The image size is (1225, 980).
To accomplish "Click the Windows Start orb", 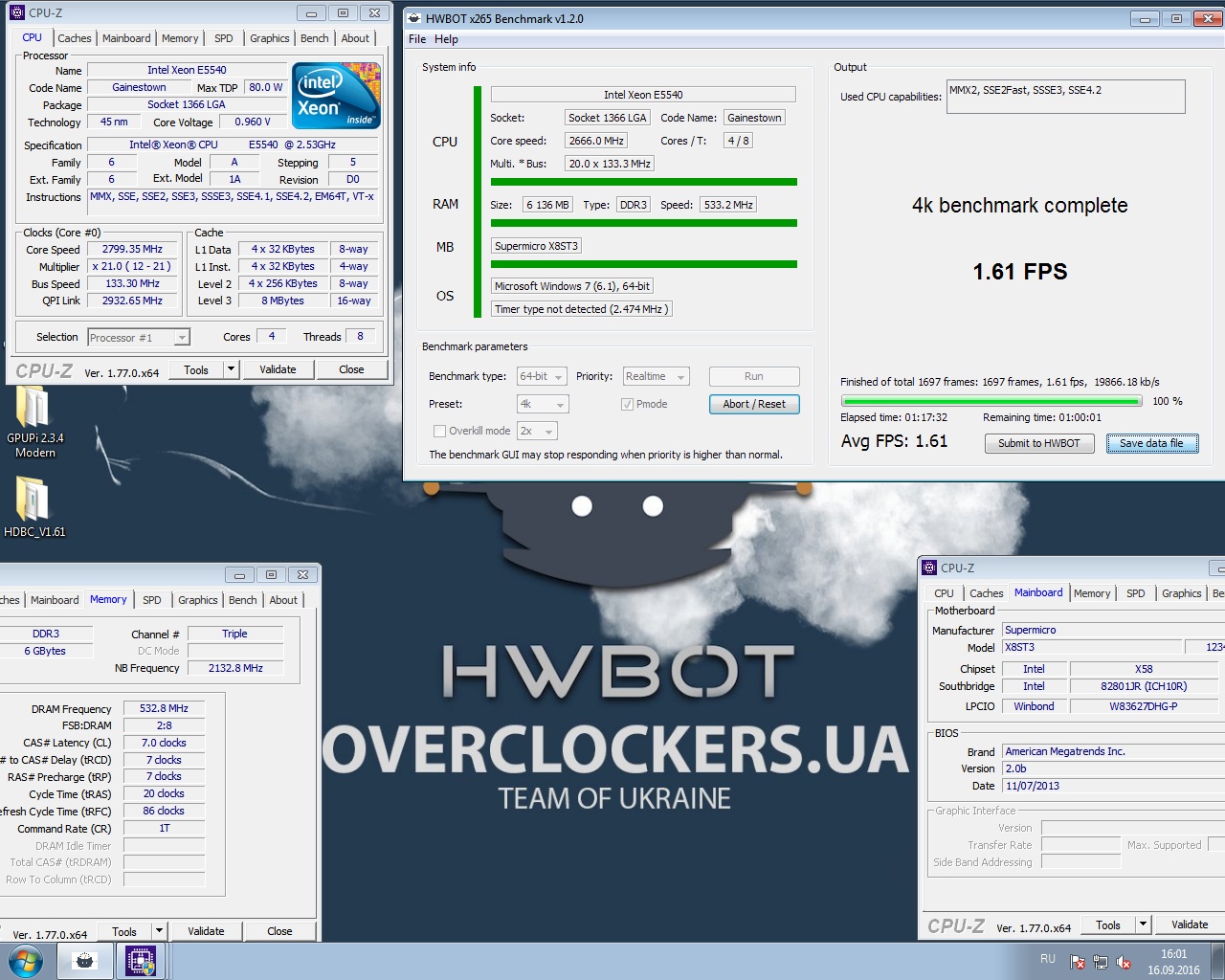I will click(25, 961).
